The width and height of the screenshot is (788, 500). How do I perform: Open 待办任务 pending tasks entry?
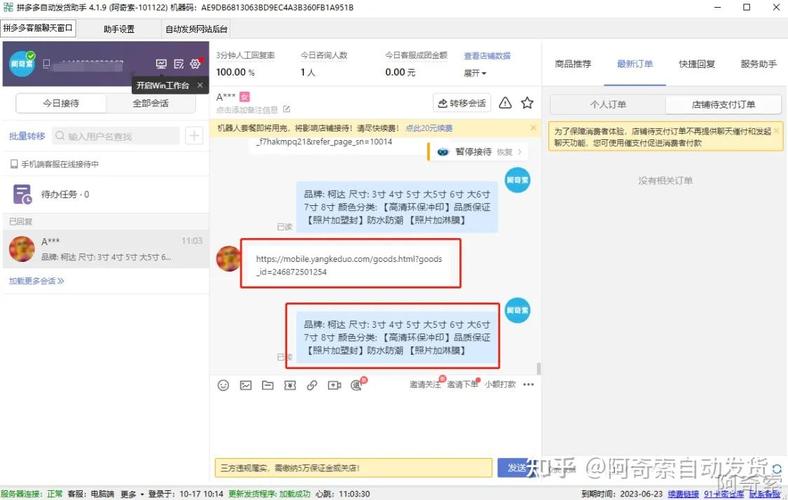pyautogui.click(x=106, y=194)
